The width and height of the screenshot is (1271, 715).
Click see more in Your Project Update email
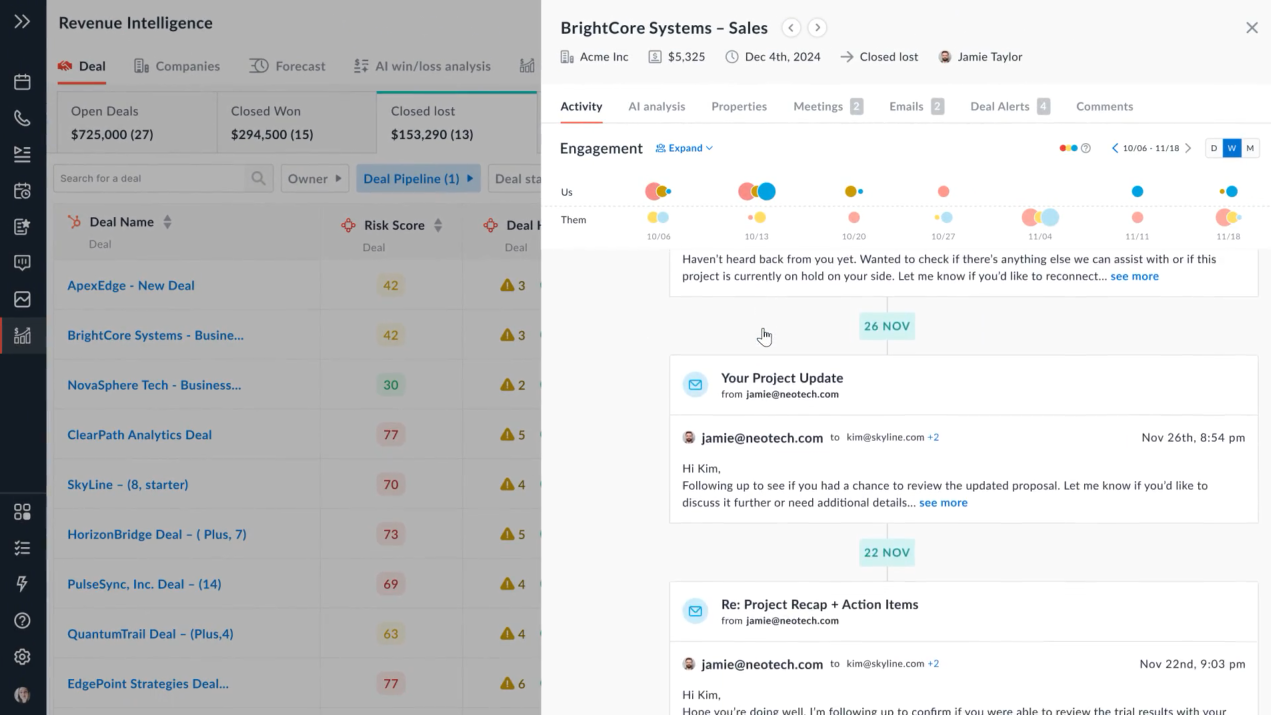click(943, 503)
